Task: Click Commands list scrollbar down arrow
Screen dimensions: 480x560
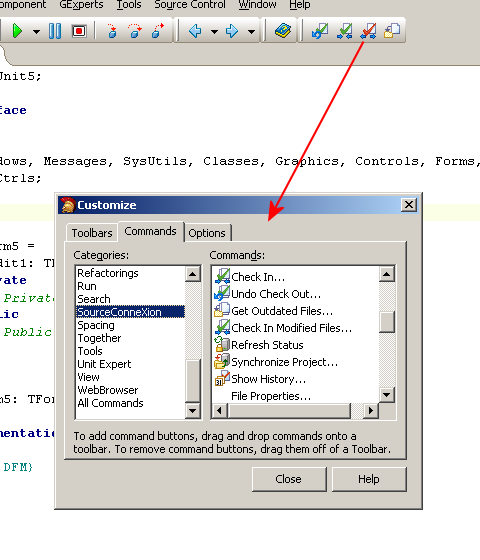Action: pyautogui.click(x=387, y=395)
